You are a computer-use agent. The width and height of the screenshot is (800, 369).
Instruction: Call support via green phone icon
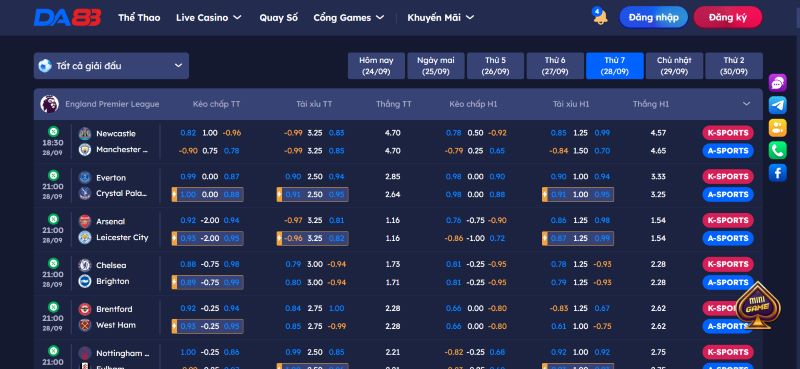tap(778, 151)
